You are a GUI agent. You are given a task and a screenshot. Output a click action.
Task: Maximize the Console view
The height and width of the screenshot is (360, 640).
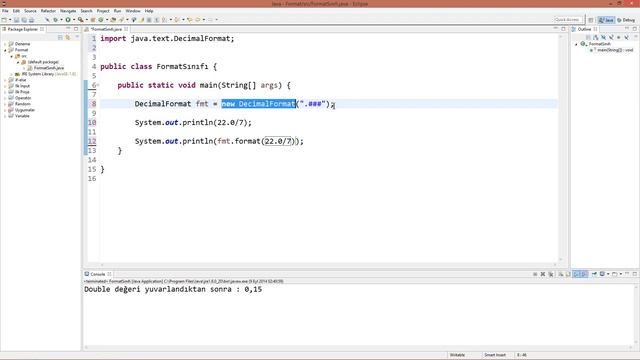(x=635, y=274)
